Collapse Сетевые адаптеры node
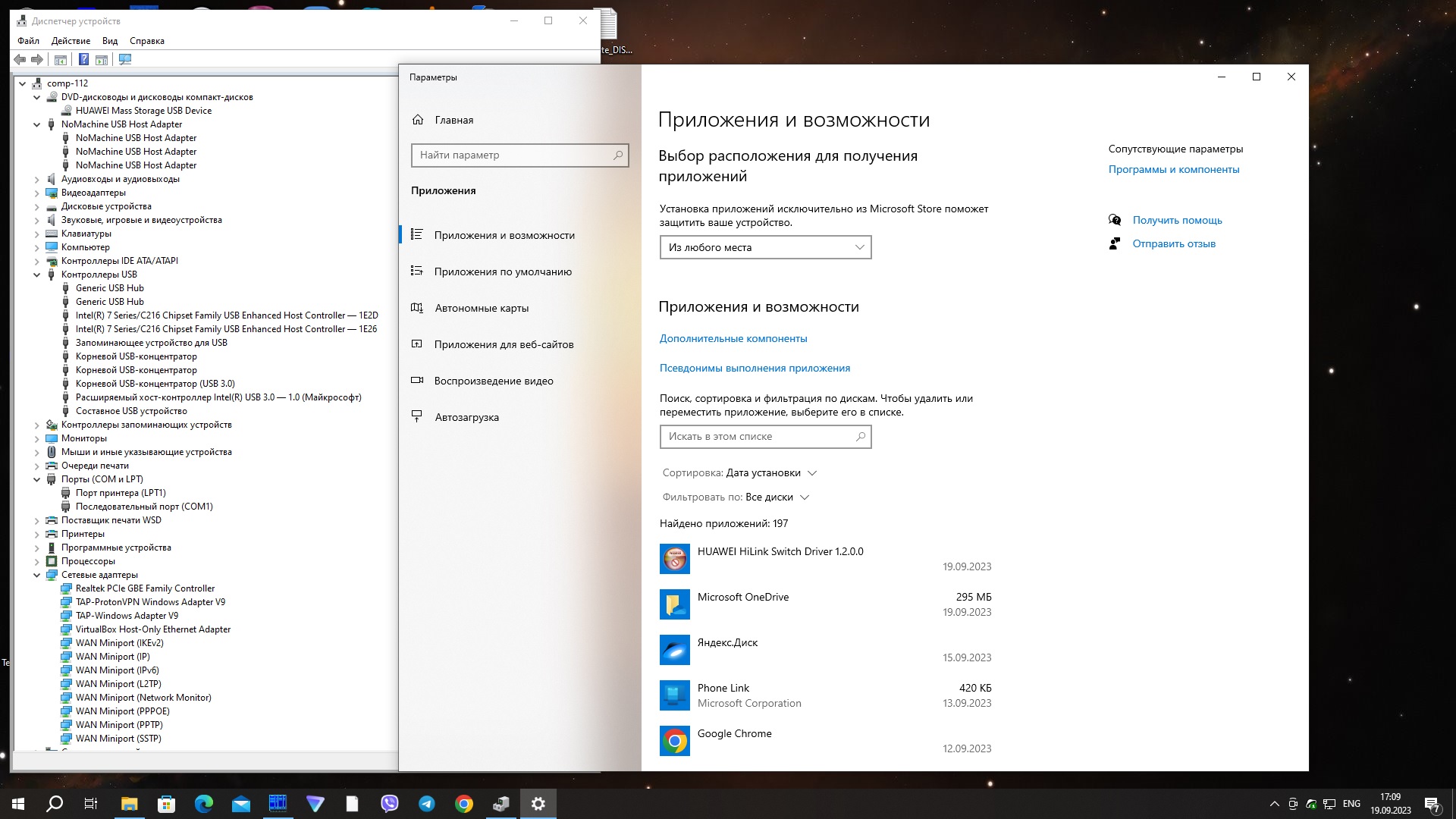 click(36, 575)
